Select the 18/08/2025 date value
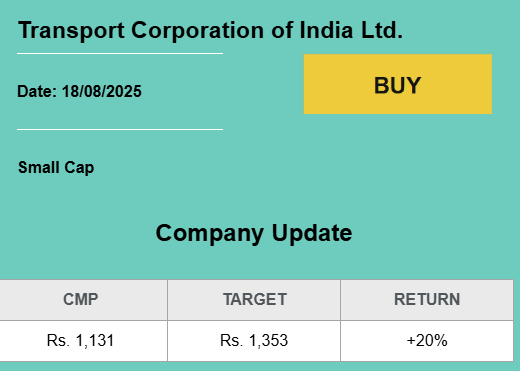Image resolution: width=520 pixels, height=371 pixels. click(102, 91)
